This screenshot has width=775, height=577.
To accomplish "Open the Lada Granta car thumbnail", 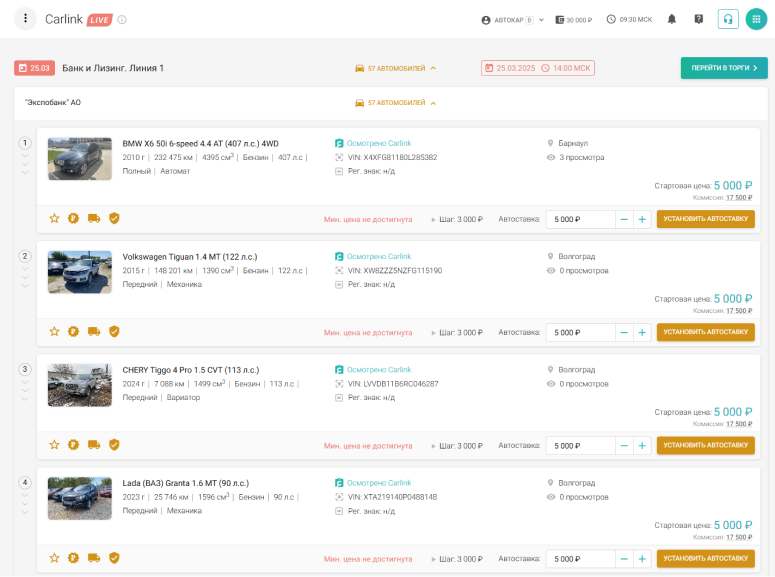I will pos(80,498).
